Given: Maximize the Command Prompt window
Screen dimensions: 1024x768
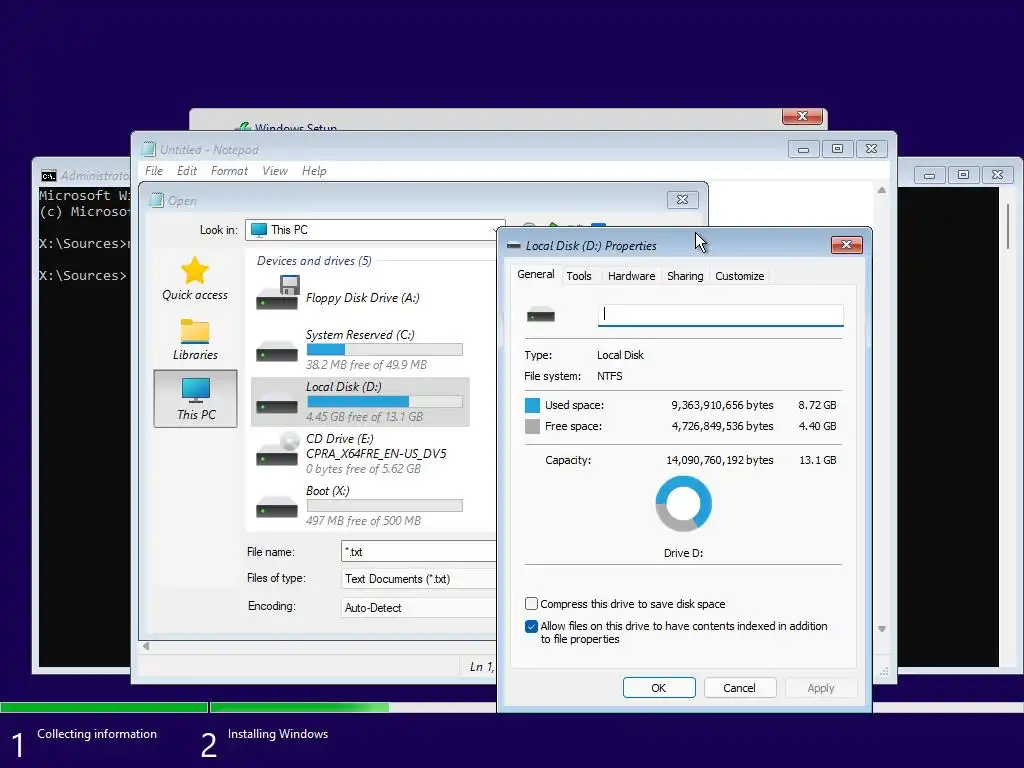Looking at the screenshot, I should point(963,174).
